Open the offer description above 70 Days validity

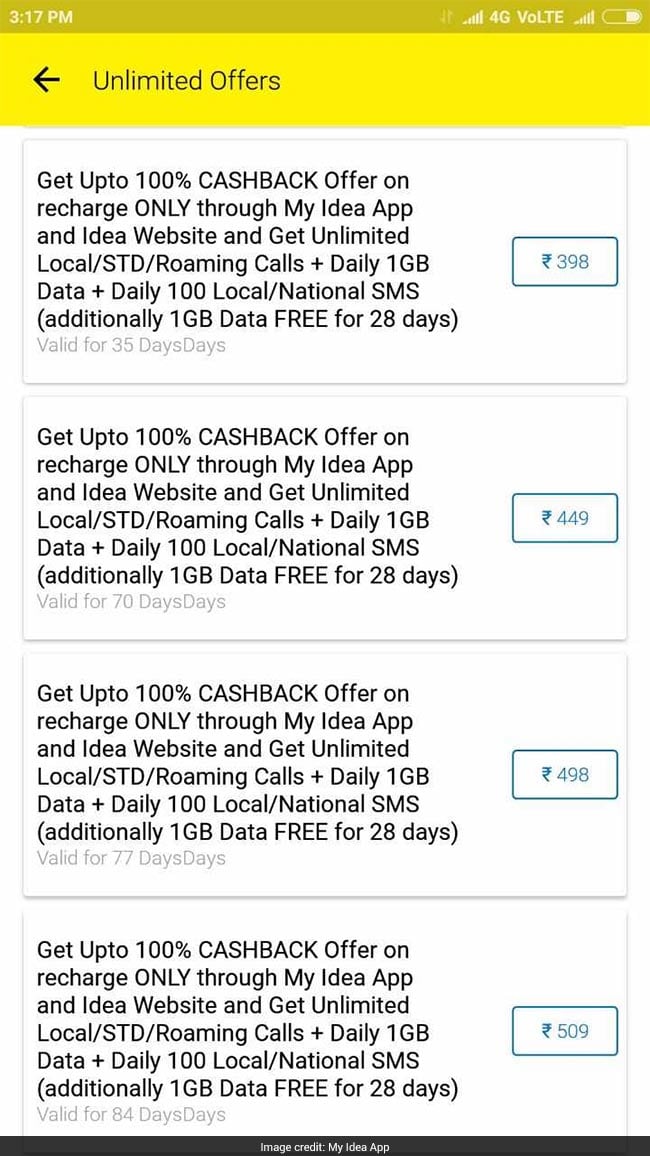coord(247,506)
